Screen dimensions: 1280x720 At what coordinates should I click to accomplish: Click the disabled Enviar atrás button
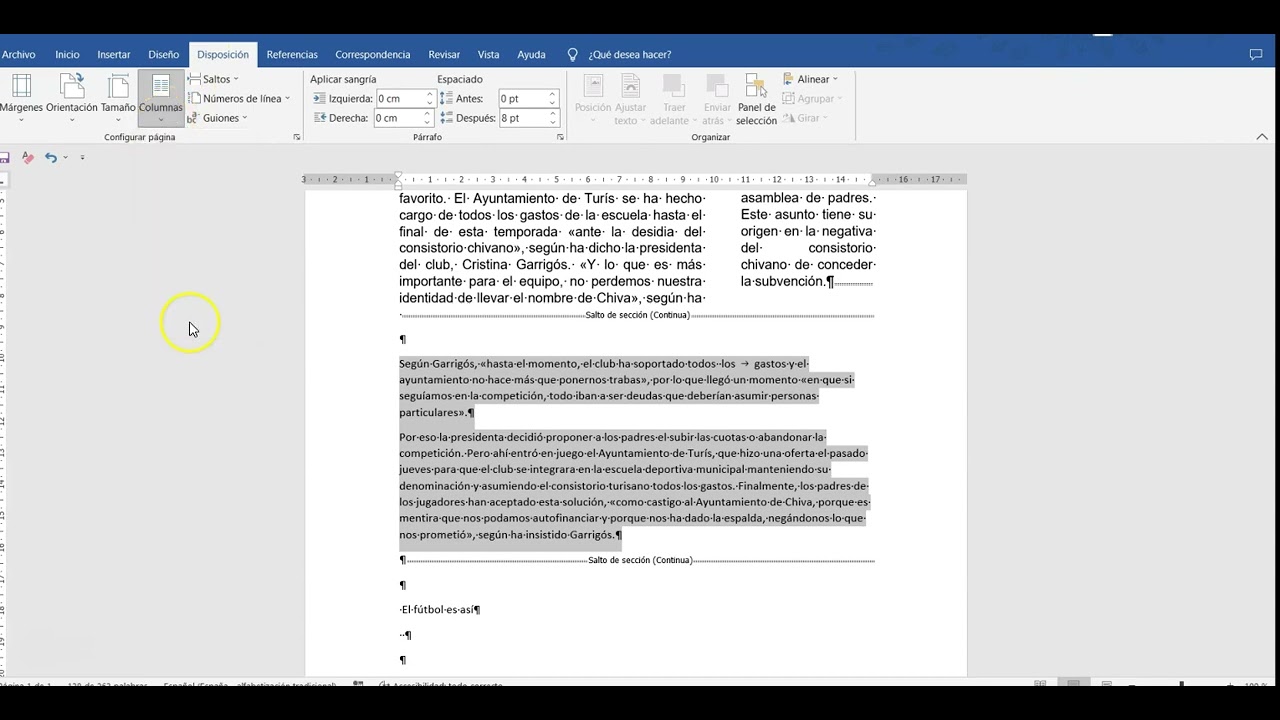[717, 99]
